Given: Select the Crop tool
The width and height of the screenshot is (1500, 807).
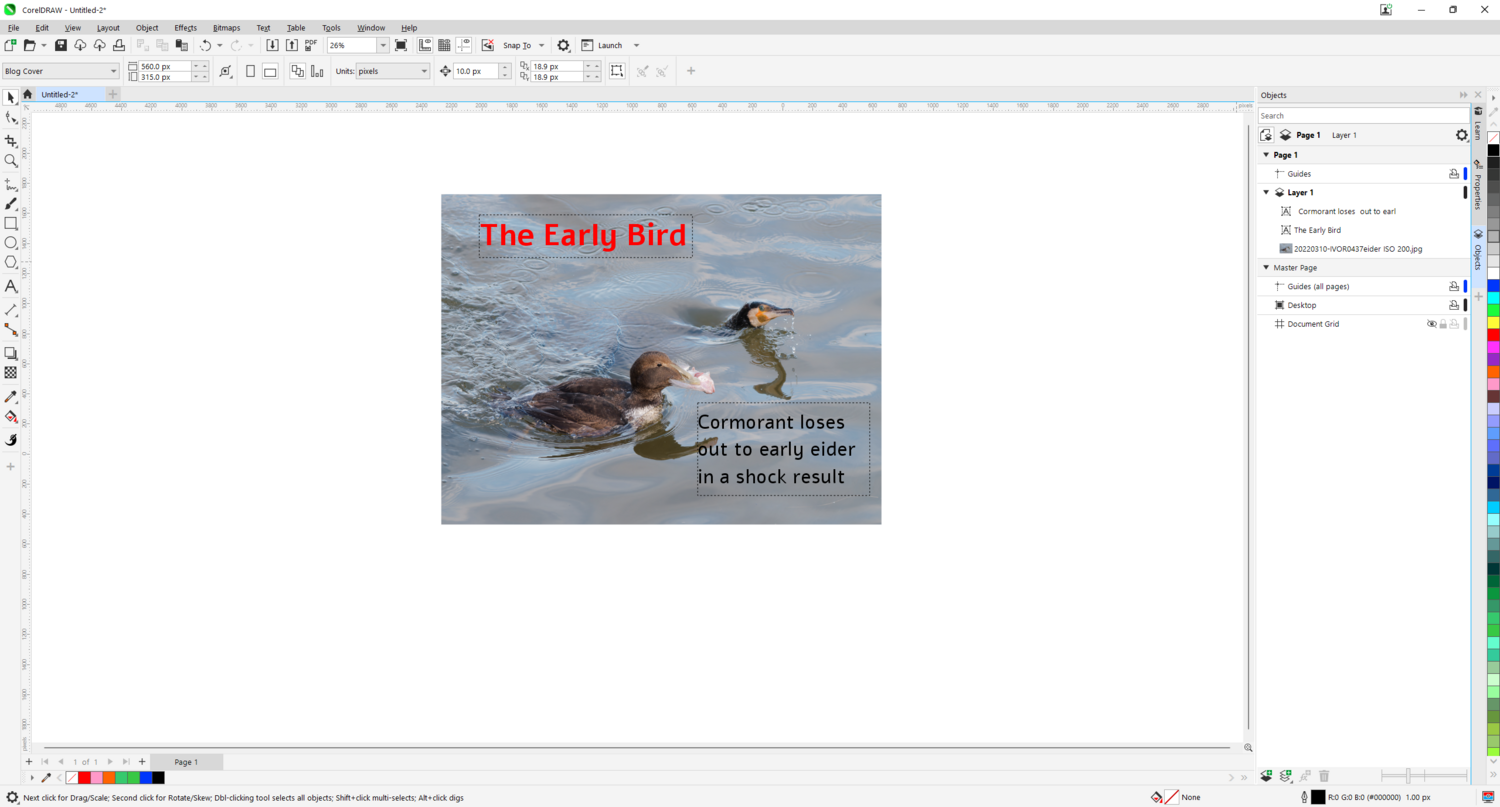Looking at the screenshot, I should pyautogui.click(x=11, y=141).
